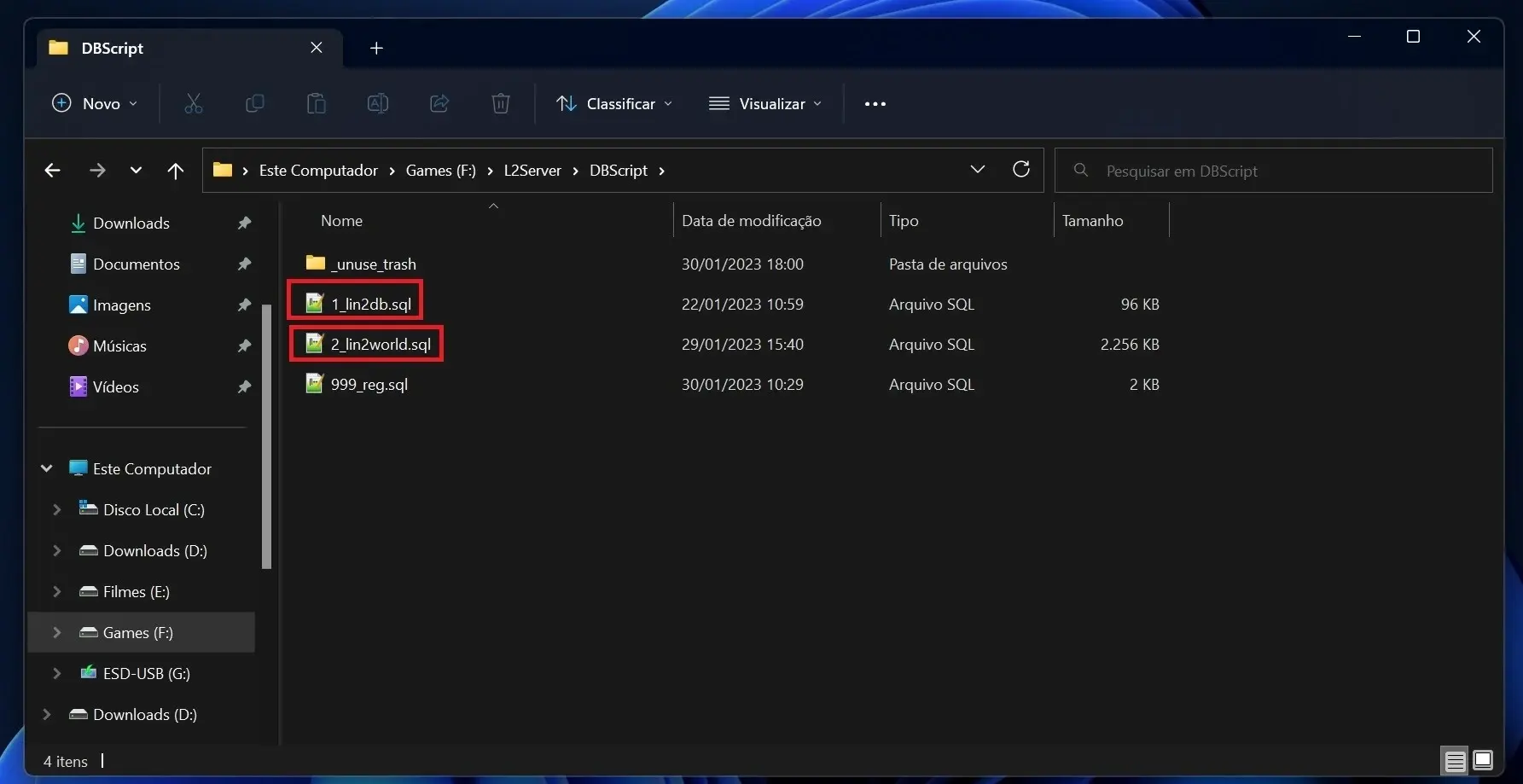The width and height of the screenshot is (1523, 784).
Task: Open Documentos in quick access
Action: (x=137, y=264)
